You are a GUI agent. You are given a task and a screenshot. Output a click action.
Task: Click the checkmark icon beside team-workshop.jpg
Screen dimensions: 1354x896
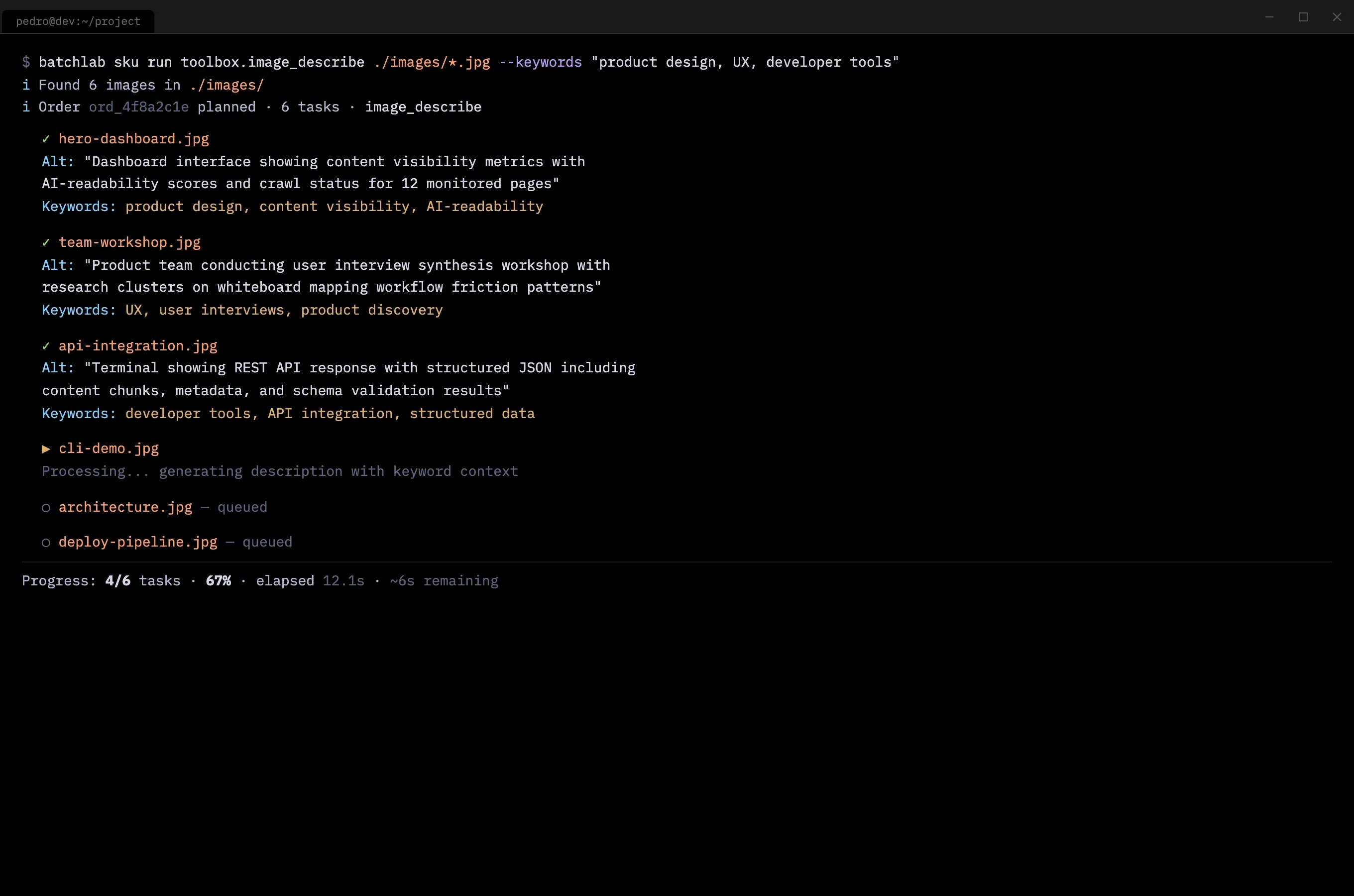pyautogui.click(x=47, y=242)
